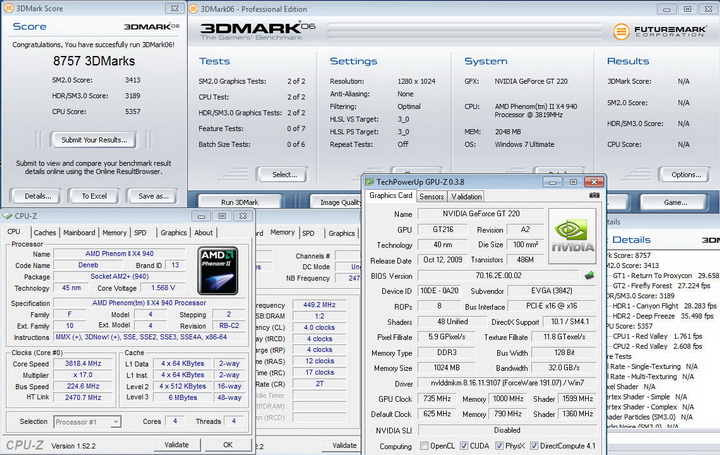Click the Options button under Results
This screenshot has width=720, height=455.
686,174
